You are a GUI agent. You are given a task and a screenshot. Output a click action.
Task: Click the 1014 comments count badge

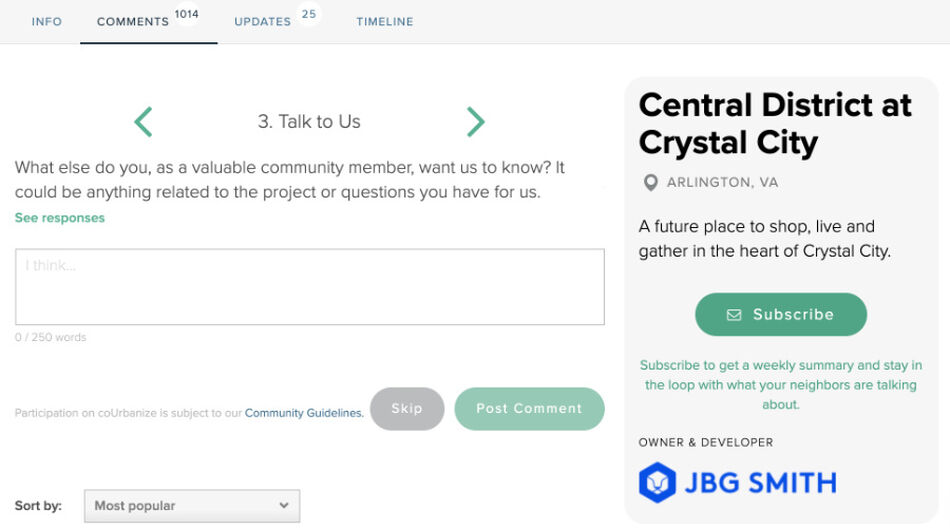(x=187, y=14)
